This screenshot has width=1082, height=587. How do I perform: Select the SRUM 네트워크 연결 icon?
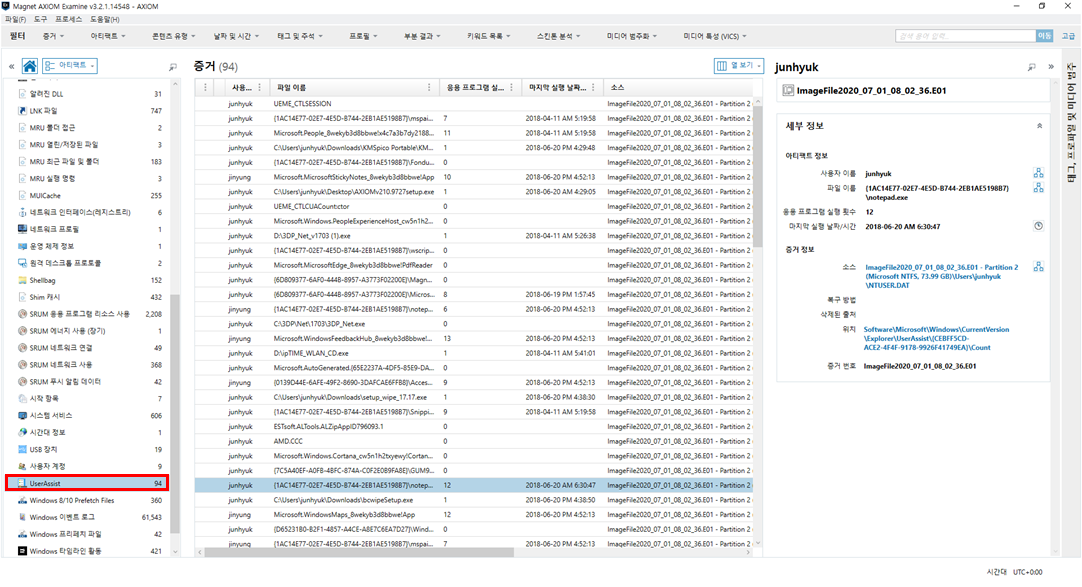[22, 348]
